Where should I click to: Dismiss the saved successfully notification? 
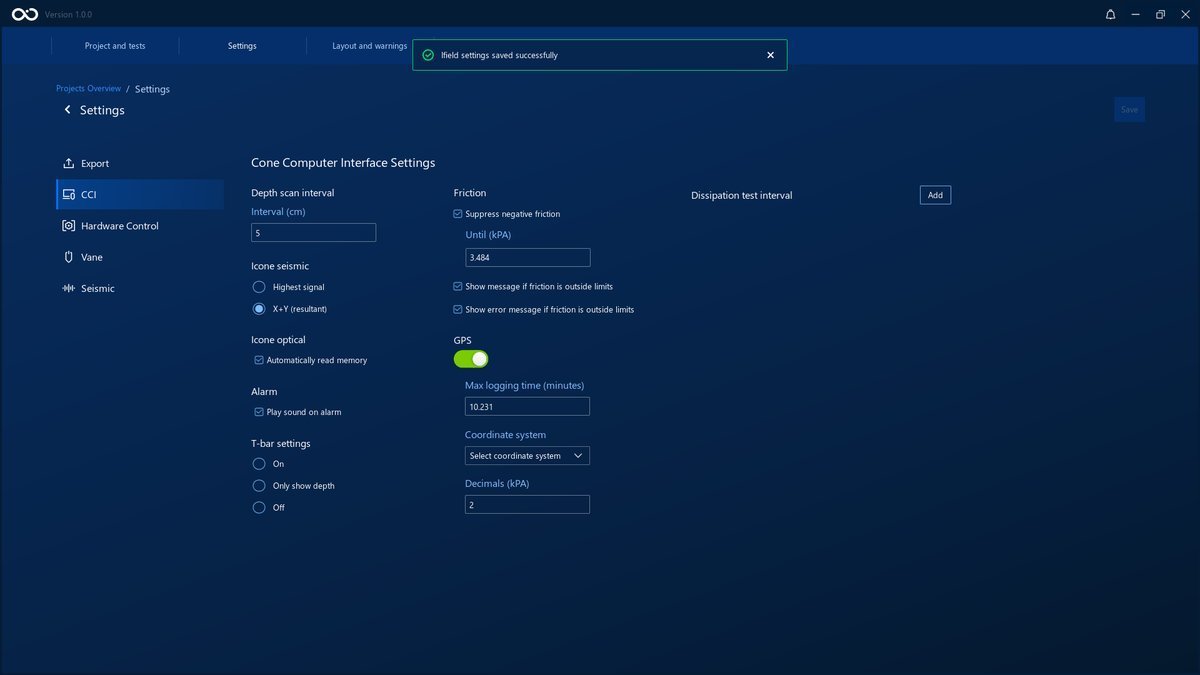pos(770,55)
